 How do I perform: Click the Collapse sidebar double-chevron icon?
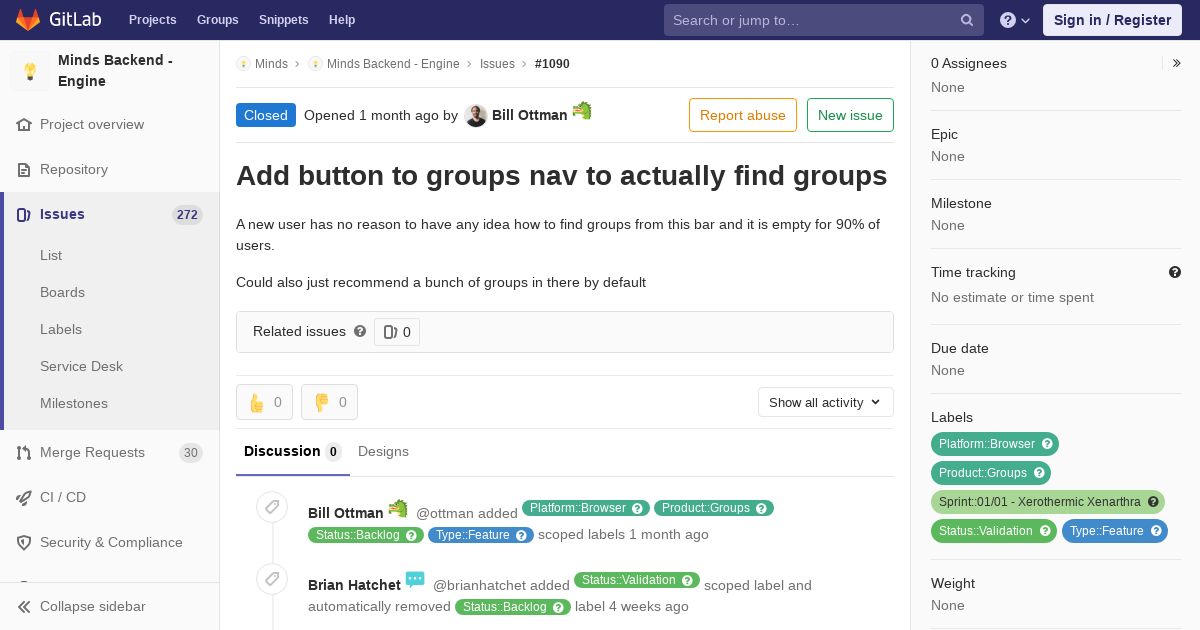(x=24, y=606)
